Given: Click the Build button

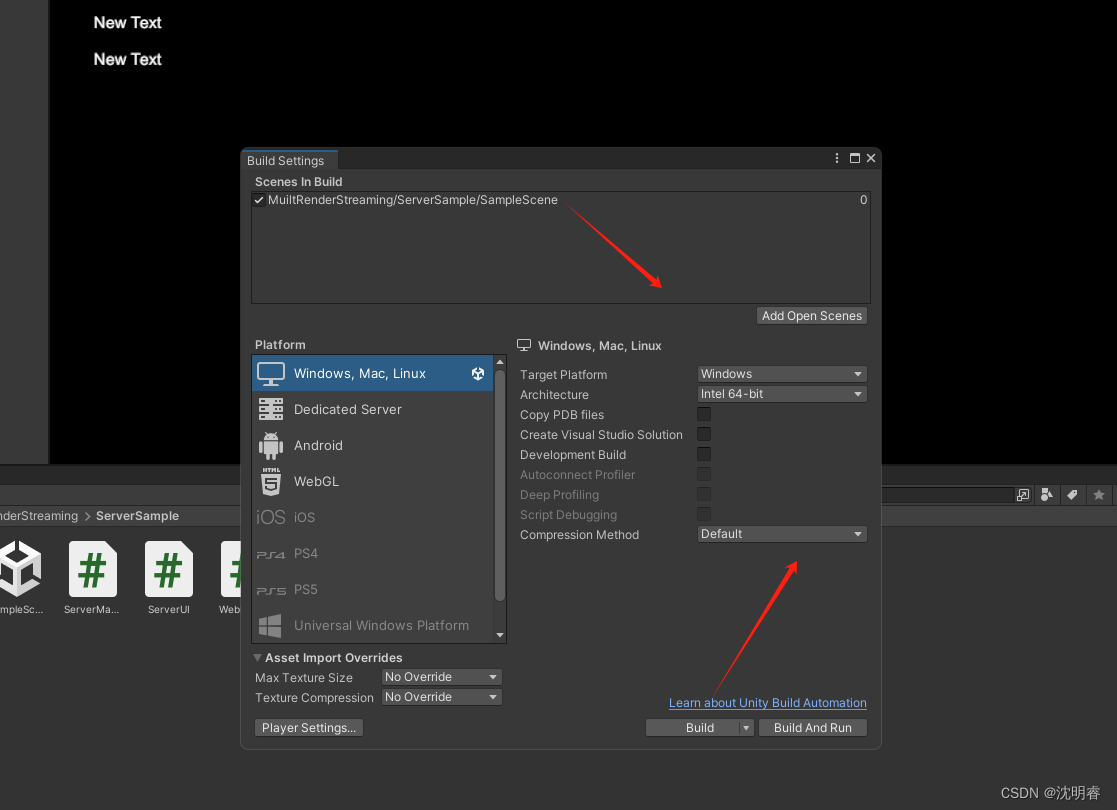Looking at the screenshot, I should (x=693, y=727).
